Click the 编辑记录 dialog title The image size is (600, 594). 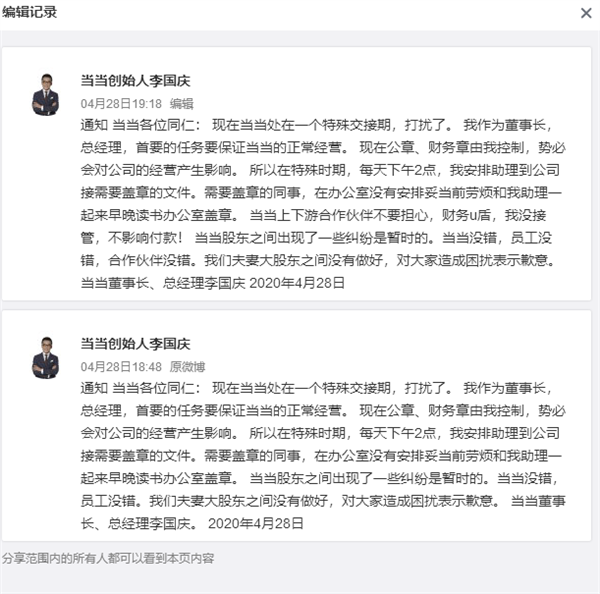tap(29, 12)
